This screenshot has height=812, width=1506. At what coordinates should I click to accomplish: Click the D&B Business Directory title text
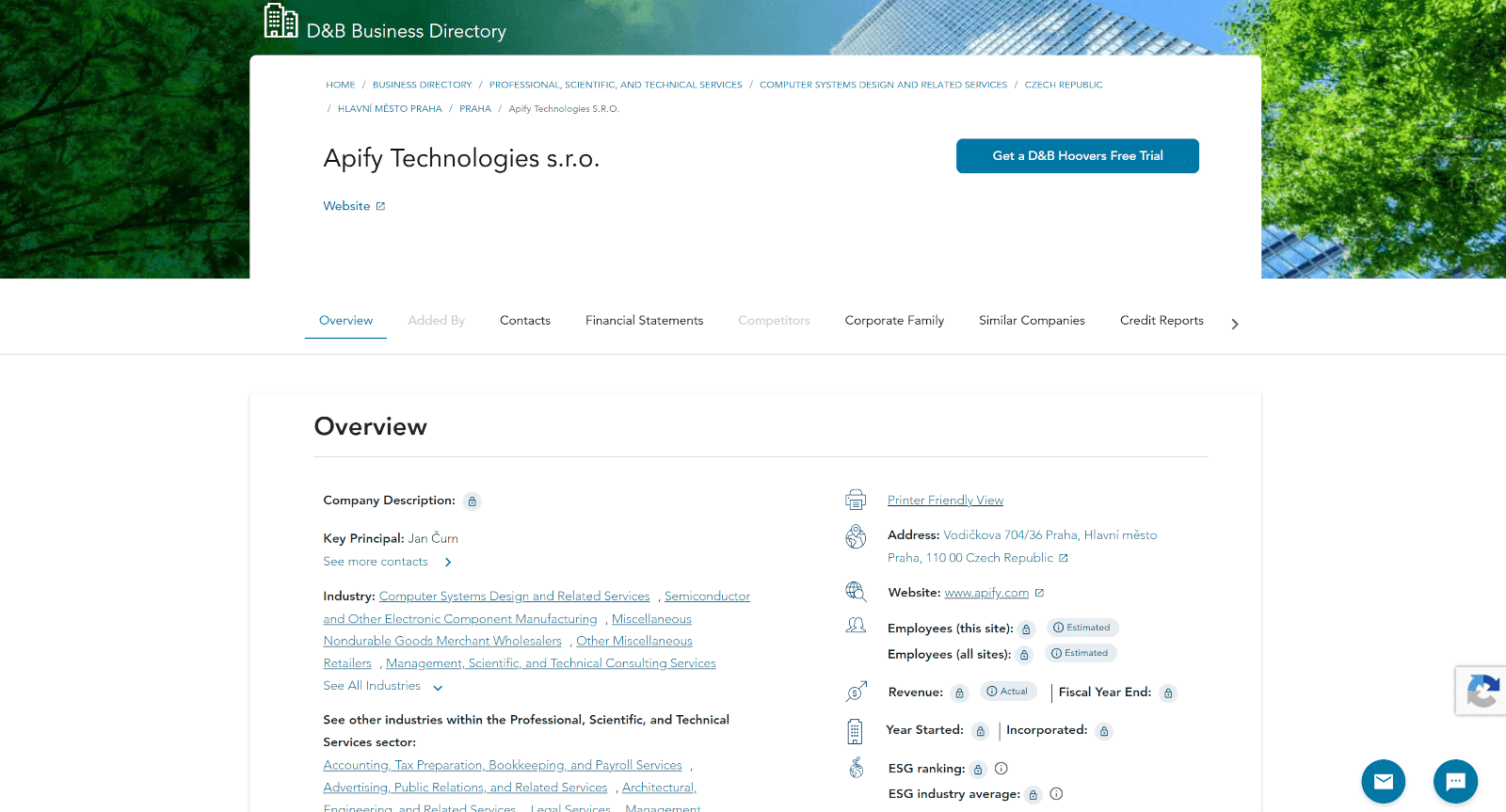pyautogui.click(x=407, y=31)
